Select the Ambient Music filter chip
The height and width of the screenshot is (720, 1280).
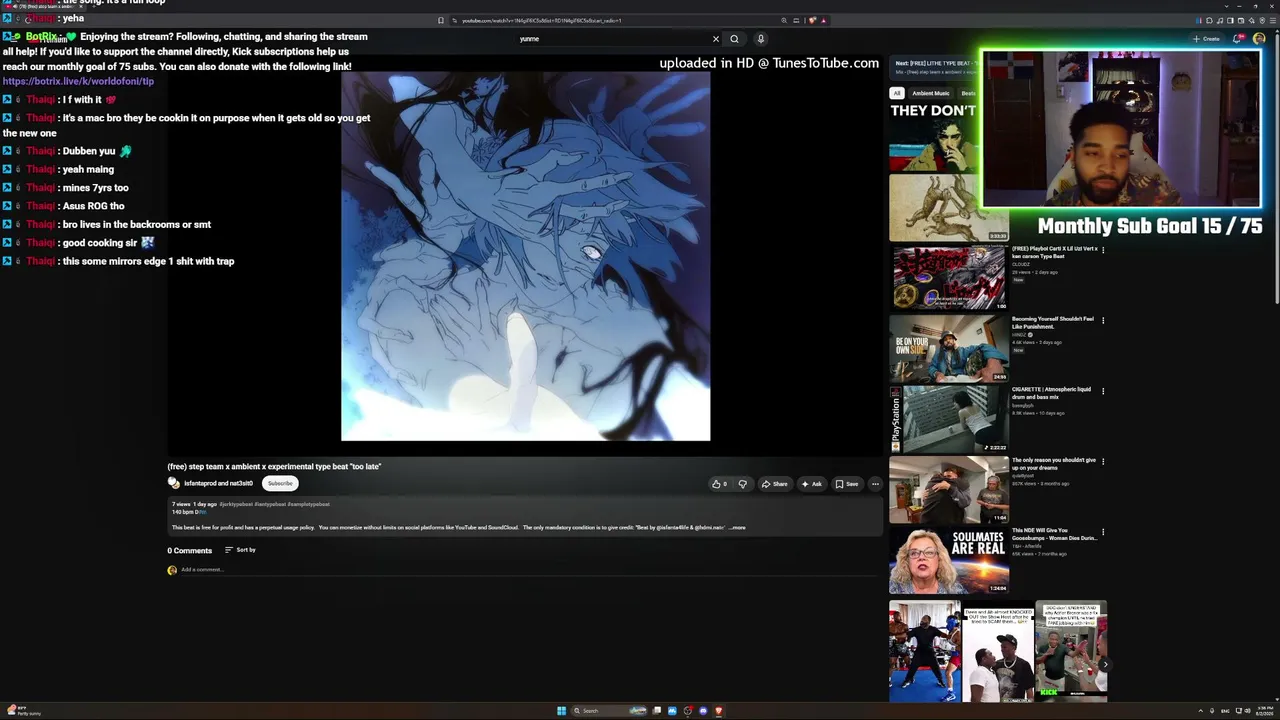(930, 93)
